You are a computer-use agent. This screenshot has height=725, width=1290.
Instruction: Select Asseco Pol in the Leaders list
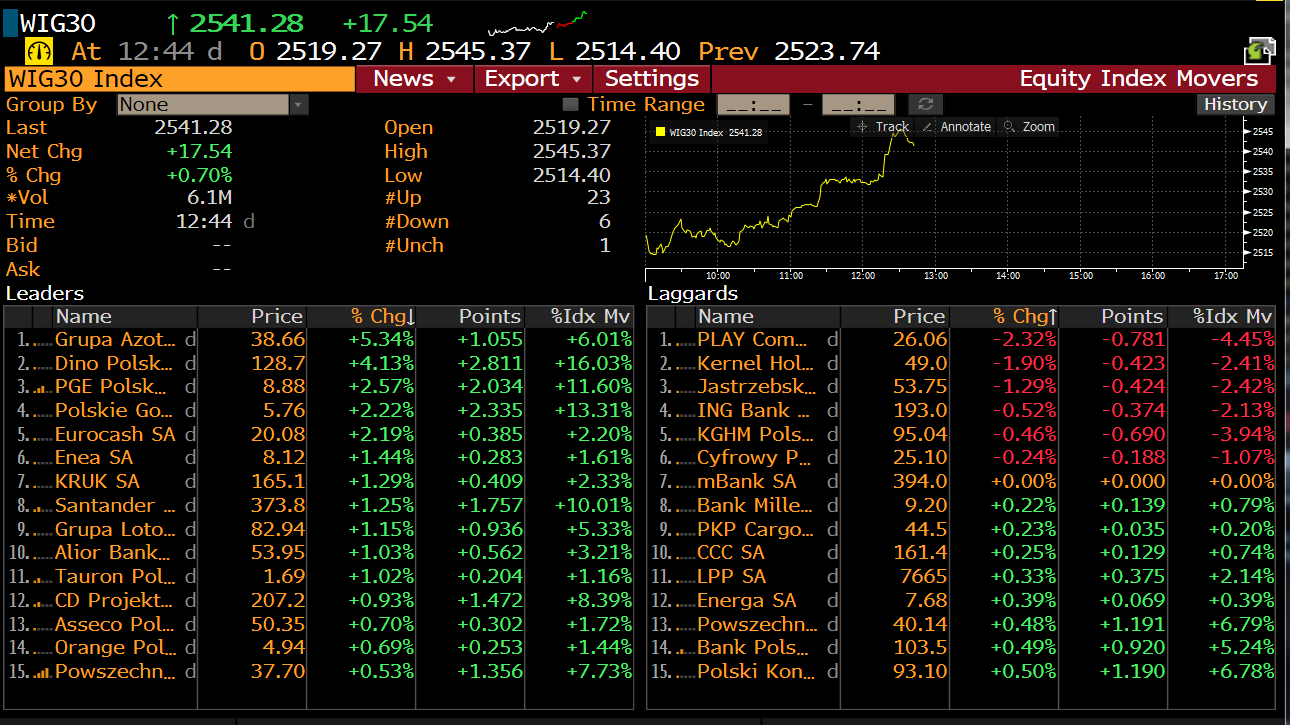115,625
